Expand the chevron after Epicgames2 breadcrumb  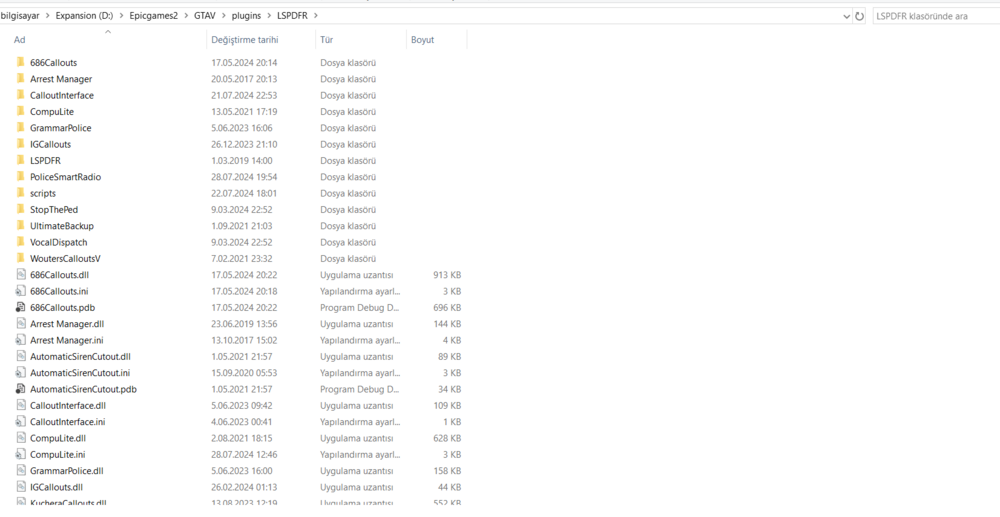click(x=186, y=16)
